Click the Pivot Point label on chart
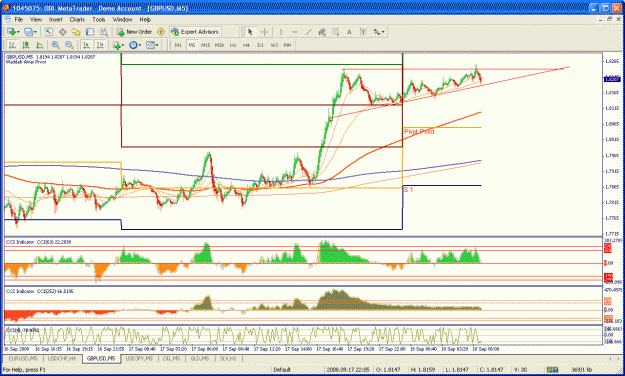 pos(419,131)
